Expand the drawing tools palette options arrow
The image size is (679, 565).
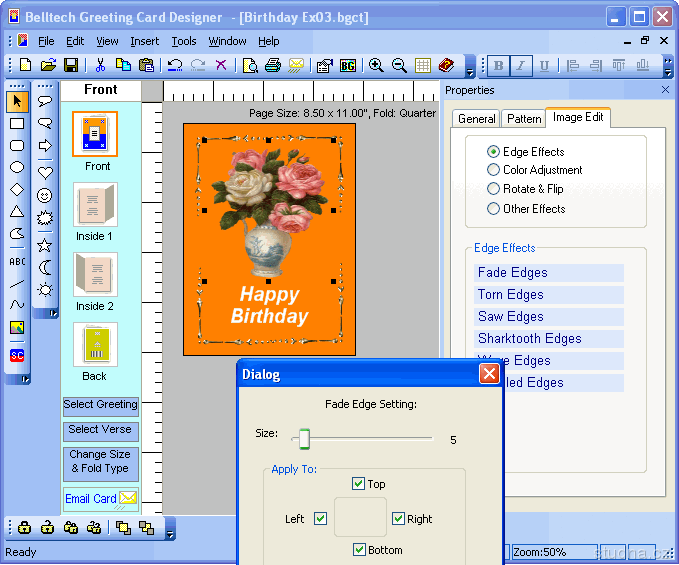click(x=25, y=379)
